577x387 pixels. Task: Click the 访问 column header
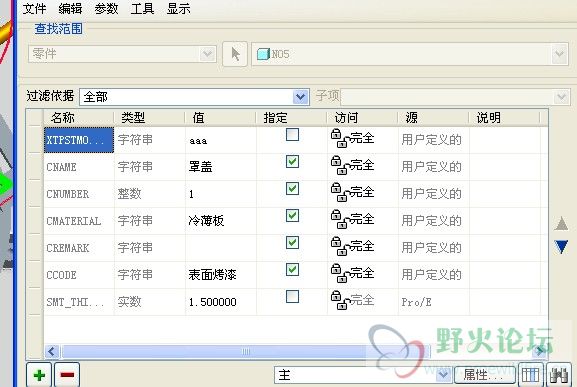tap(362, 118)
